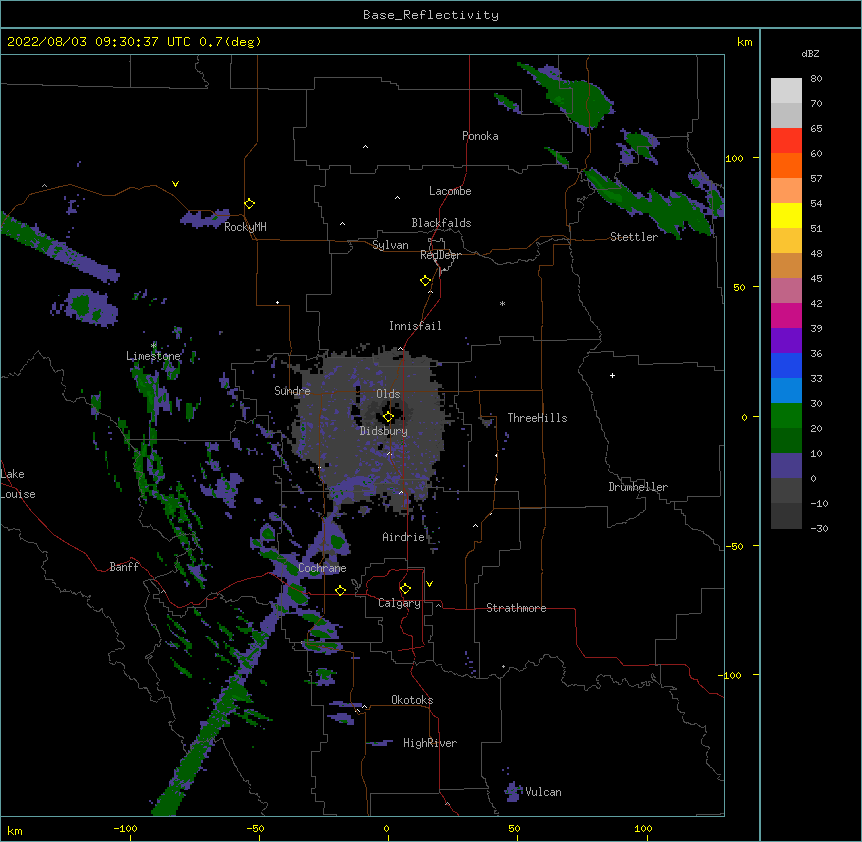Select the indigo 0-10 dBZ legend swatch

point(786,466)
